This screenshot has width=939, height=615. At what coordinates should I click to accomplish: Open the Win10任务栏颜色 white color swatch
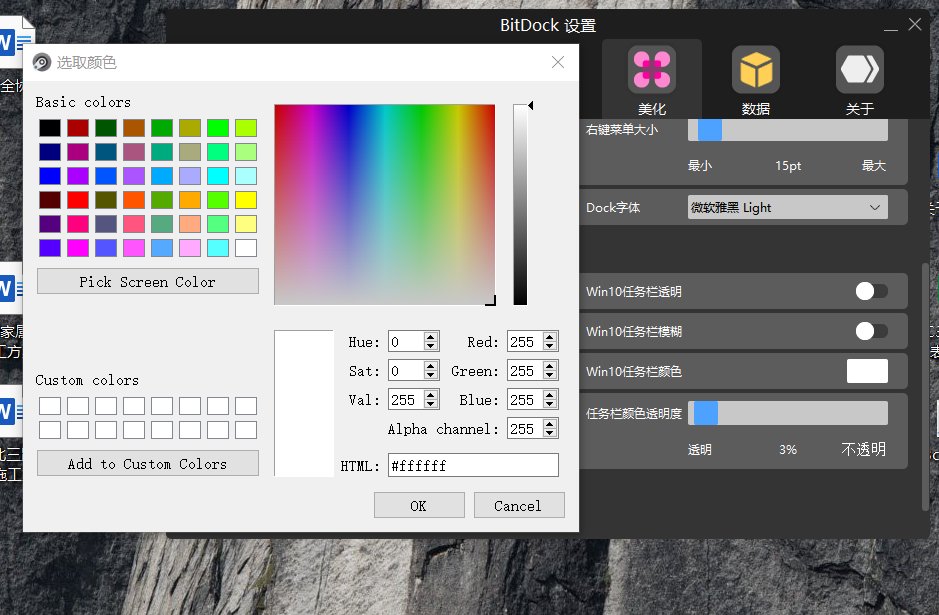(x=867, y=371)
